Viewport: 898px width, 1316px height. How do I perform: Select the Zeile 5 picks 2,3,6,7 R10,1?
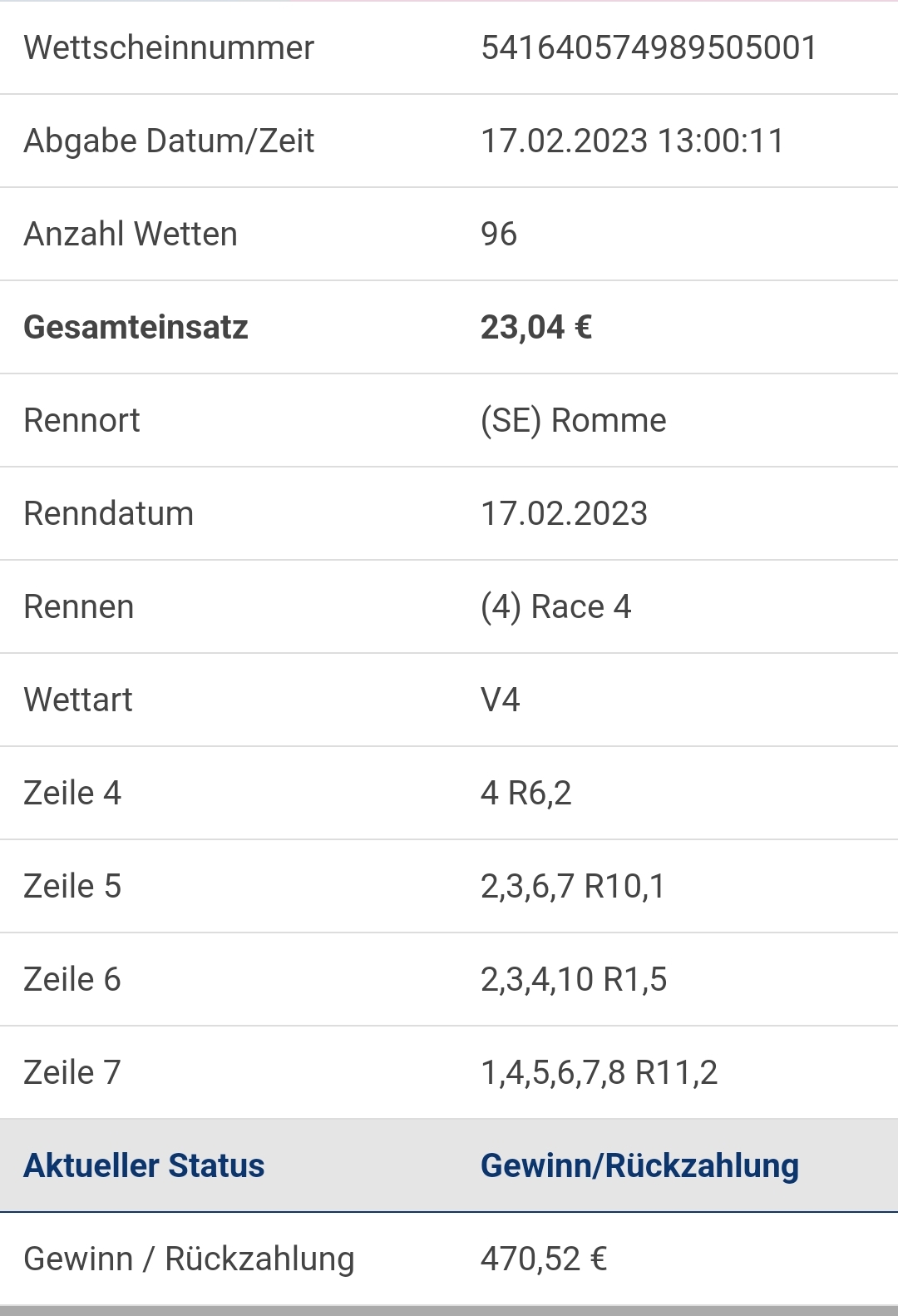[574, 886]
